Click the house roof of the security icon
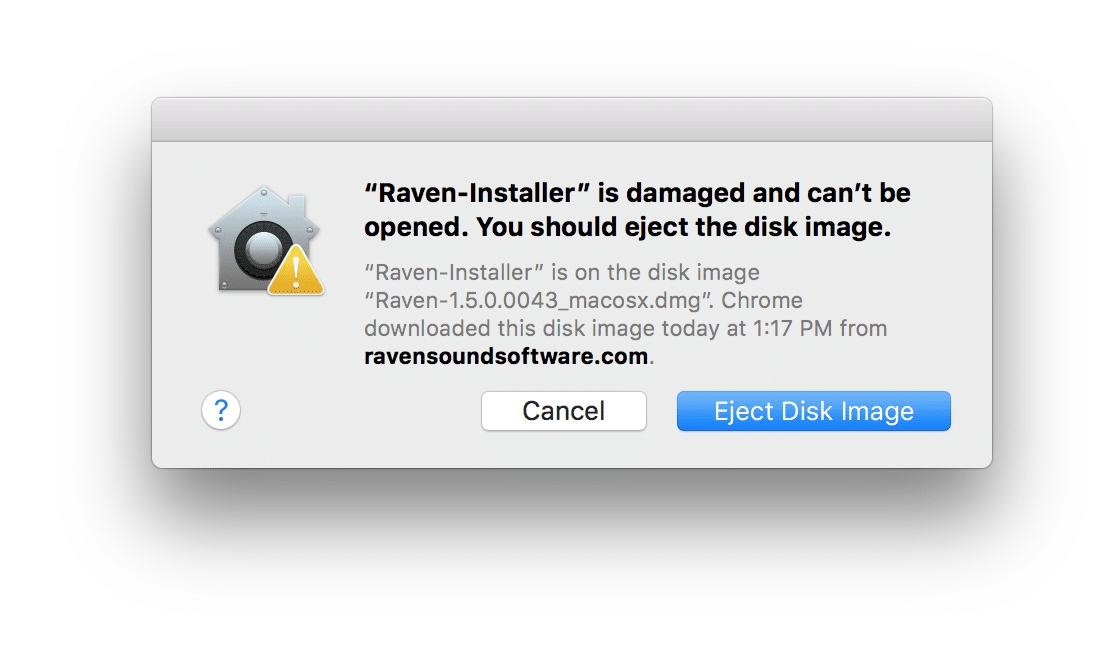The width and height of the screenshot is (1094, 656). click(x=264, y=206)
